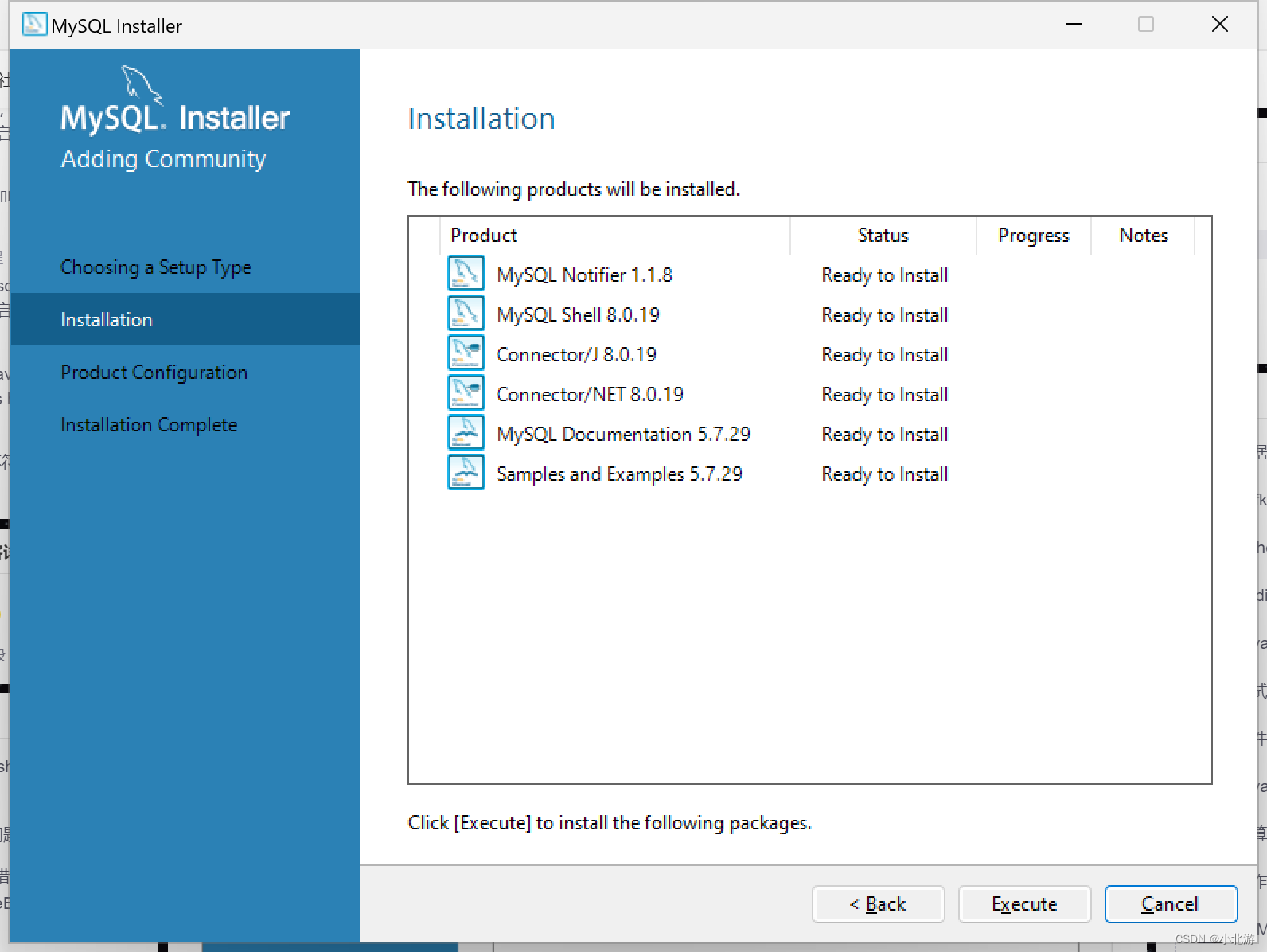Click the Progress column header
Viewport: 1267px width, 952px height.
(x=1034, y=236)
